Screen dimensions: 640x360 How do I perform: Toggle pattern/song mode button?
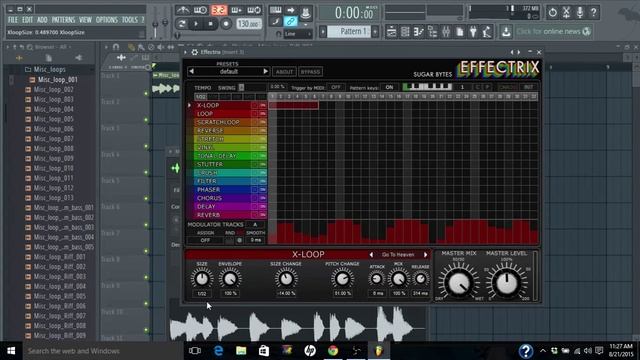[181, 24]
